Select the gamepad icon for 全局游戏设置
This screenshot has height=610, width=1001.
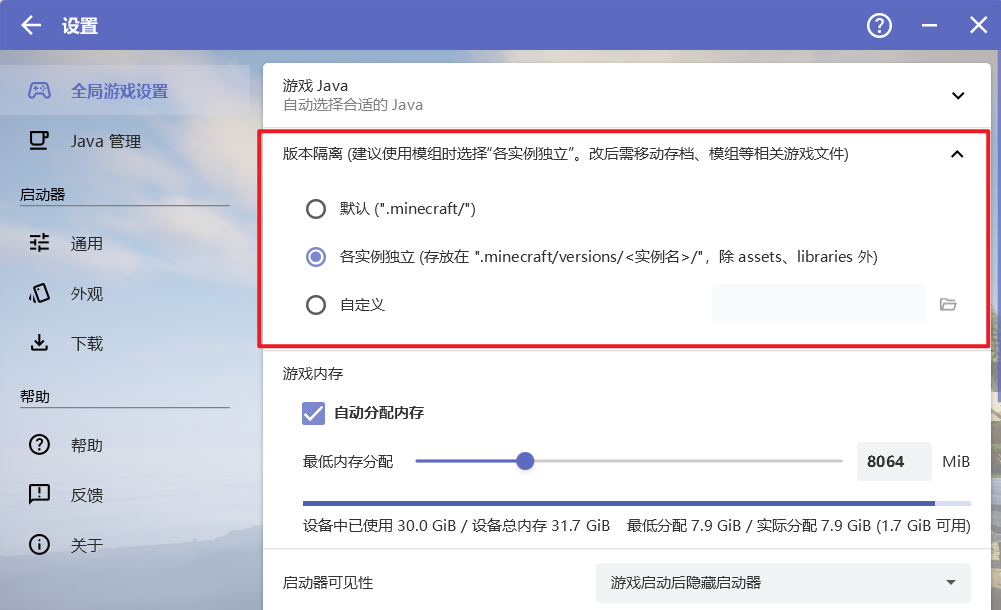click(x=38, y=90)
